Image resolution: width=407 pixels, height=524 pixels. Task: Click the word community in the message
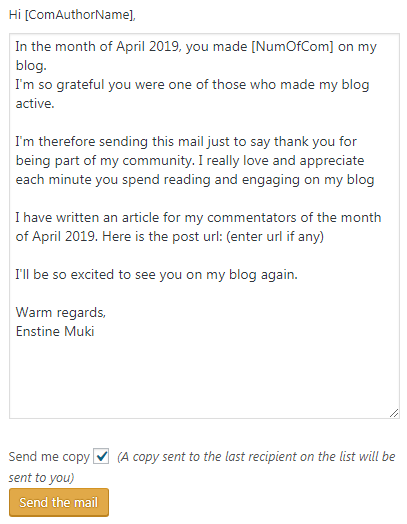(158, 161)
